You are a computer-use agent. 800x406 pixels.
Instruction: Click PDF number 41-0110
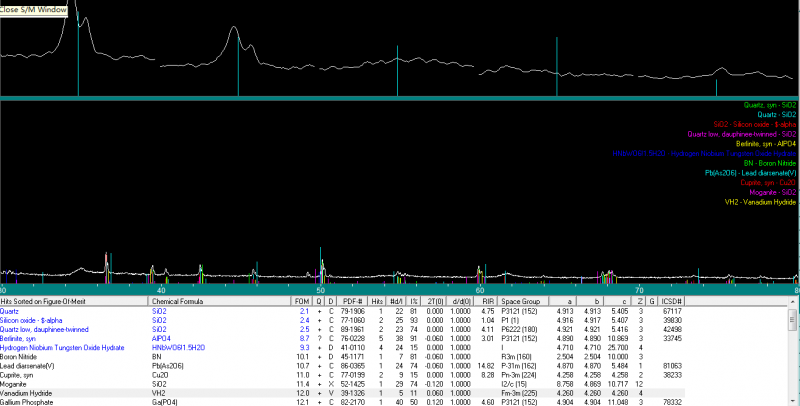[352, 348]
